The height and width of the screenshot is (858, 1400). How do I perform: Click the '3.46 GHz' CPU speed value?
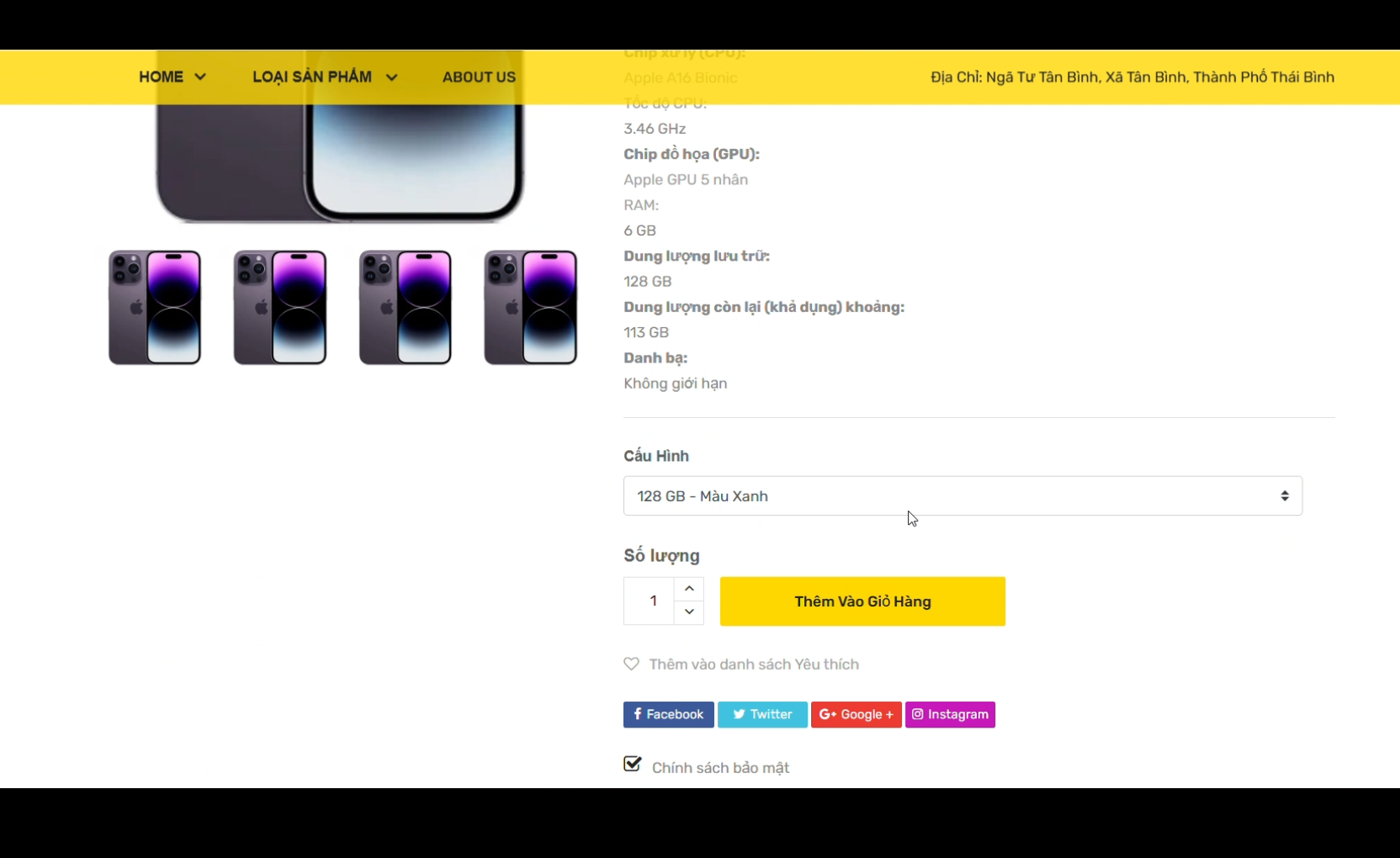655,129
